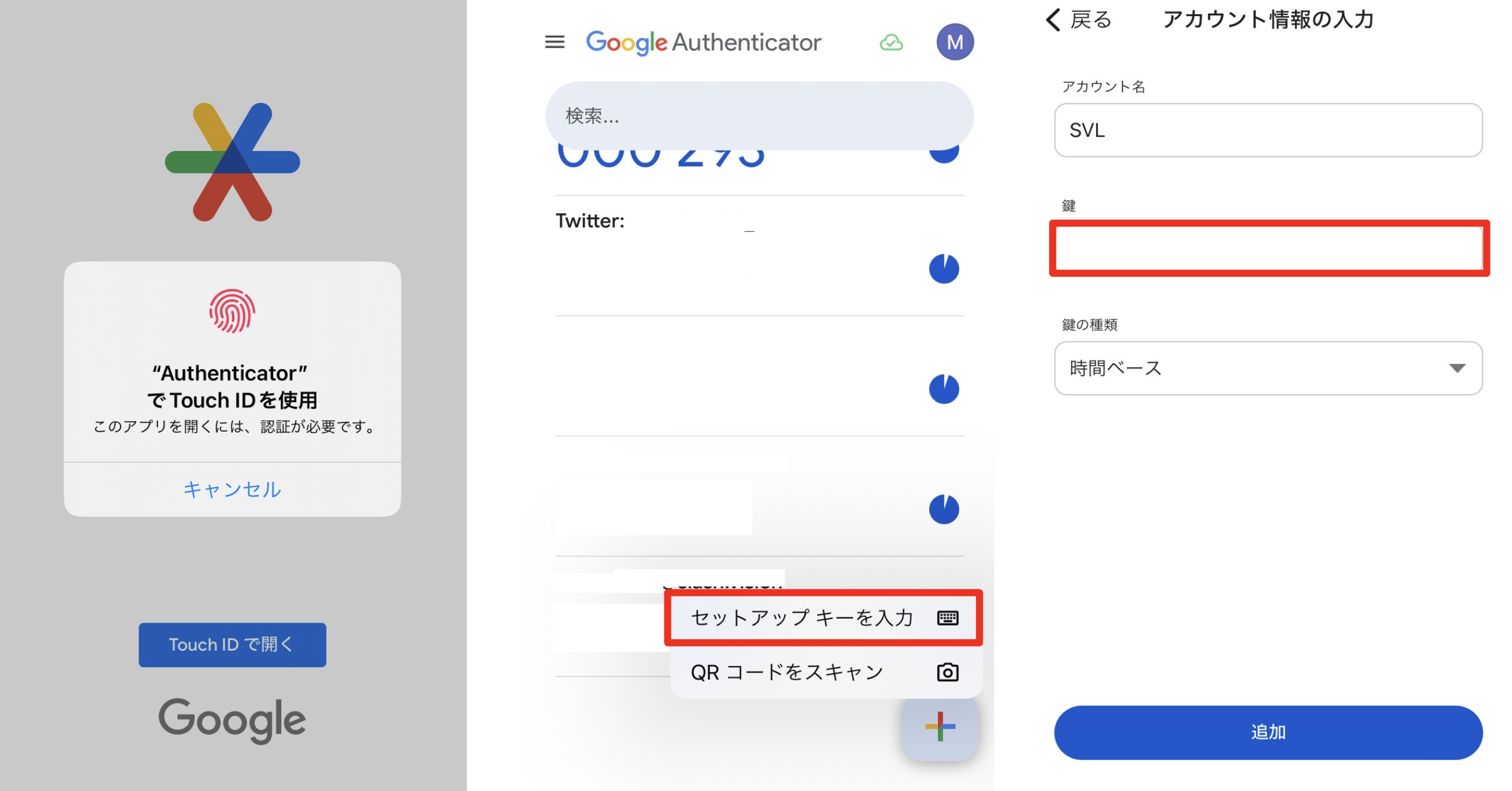Viewport: 1512px width, 791px height.
Task: Click the Google Authenticator hamburger menu icon
Action: click(553, 42)
